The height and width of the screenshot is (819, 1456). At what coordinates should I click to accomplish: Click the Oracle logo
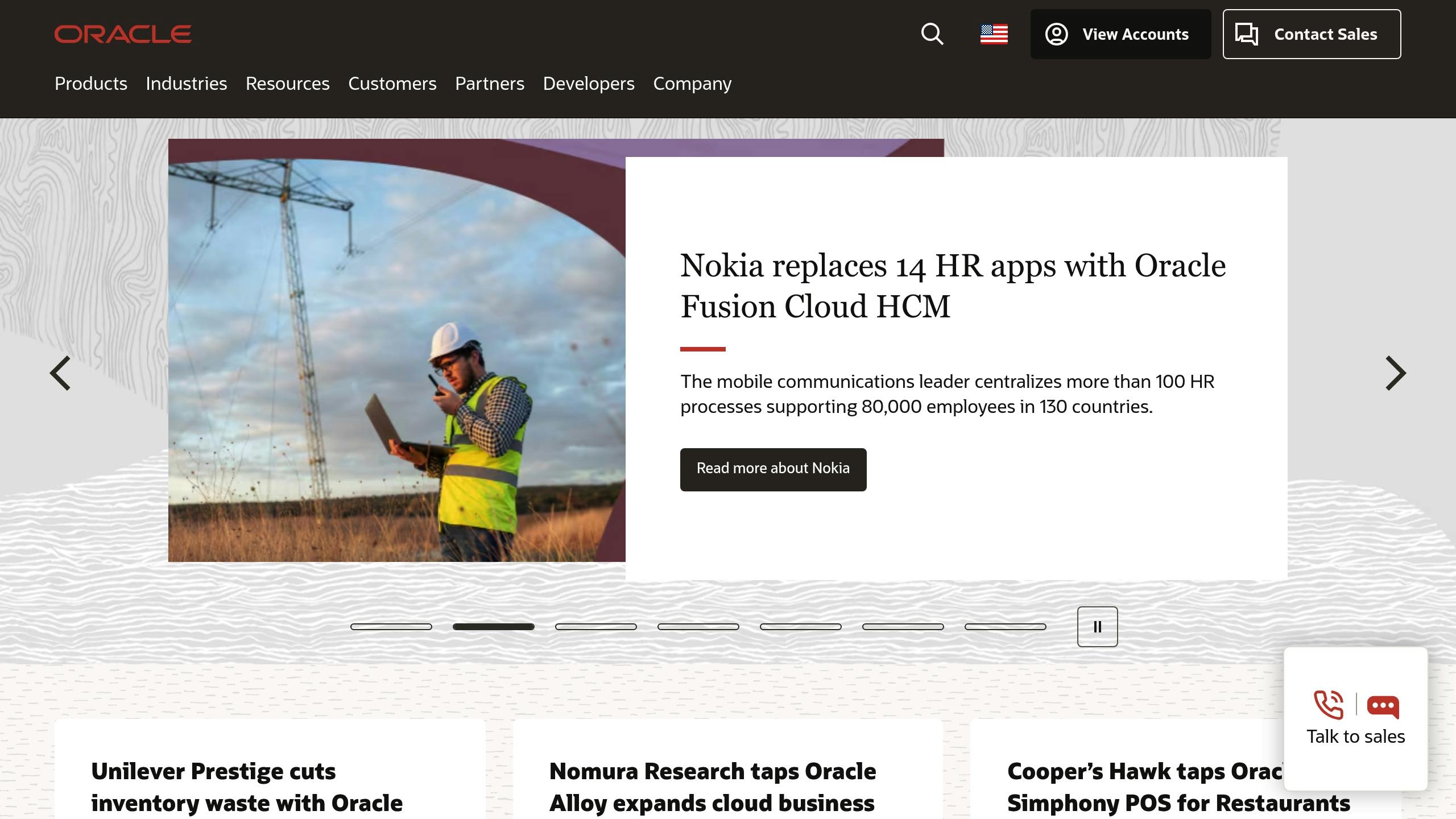point(123,34)
